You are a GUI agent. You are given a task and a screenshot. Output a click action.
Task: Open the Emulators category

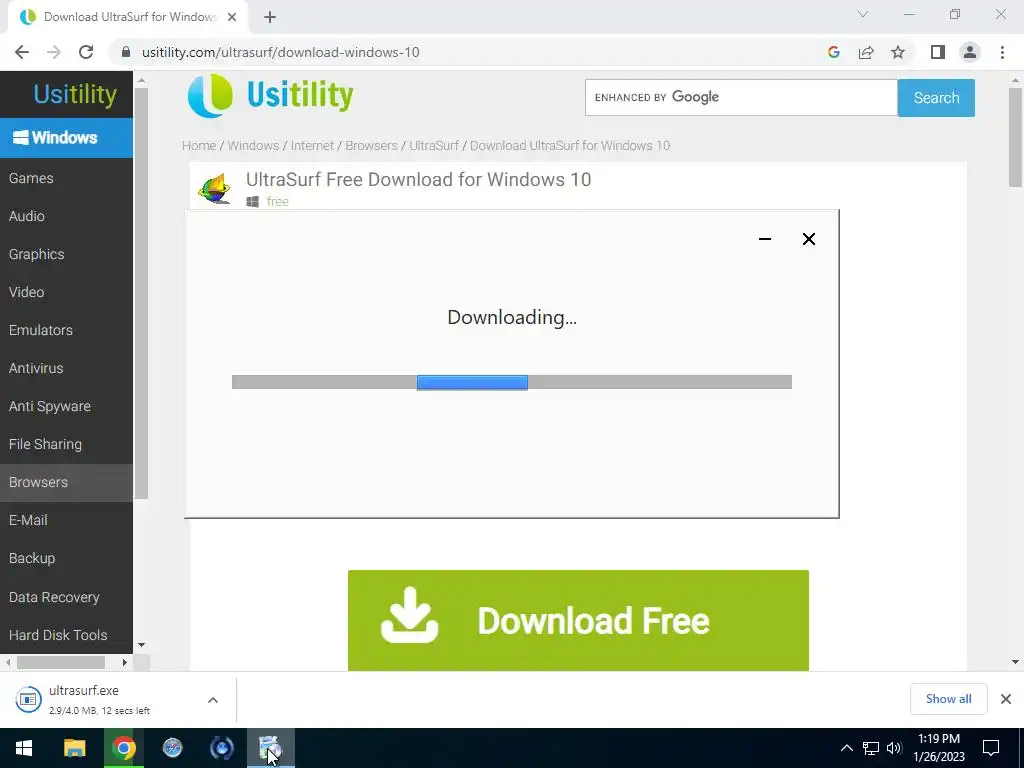pyautogui.click(x=66, y=330)
